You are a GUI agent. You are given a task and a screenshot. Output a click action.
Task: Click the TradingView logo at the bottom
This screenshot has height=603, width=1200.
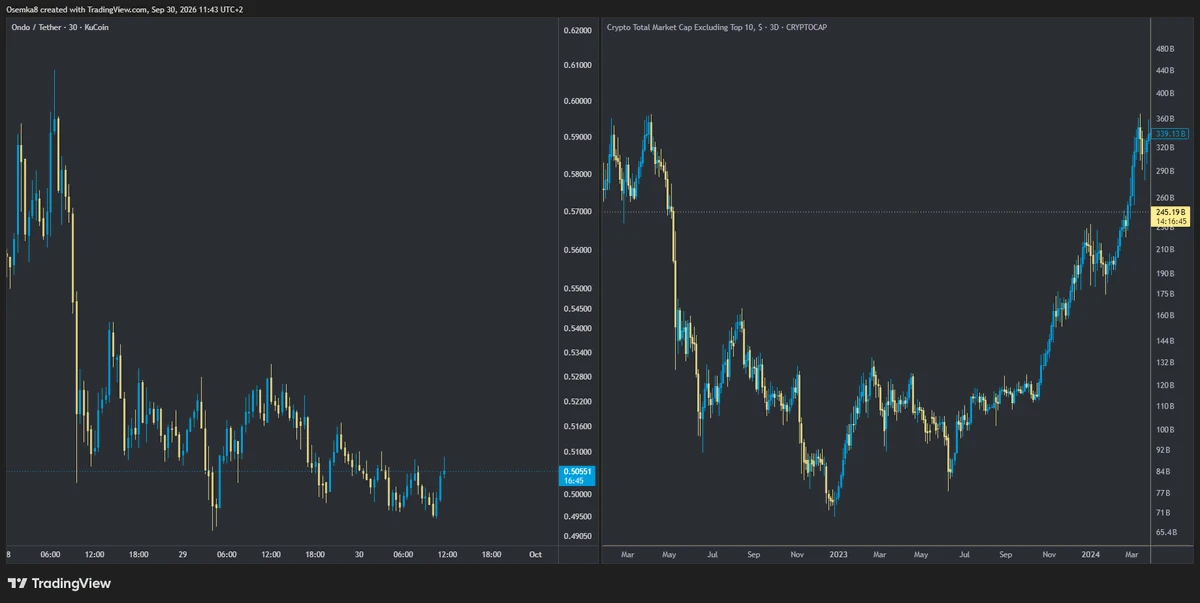coord(59,583)
